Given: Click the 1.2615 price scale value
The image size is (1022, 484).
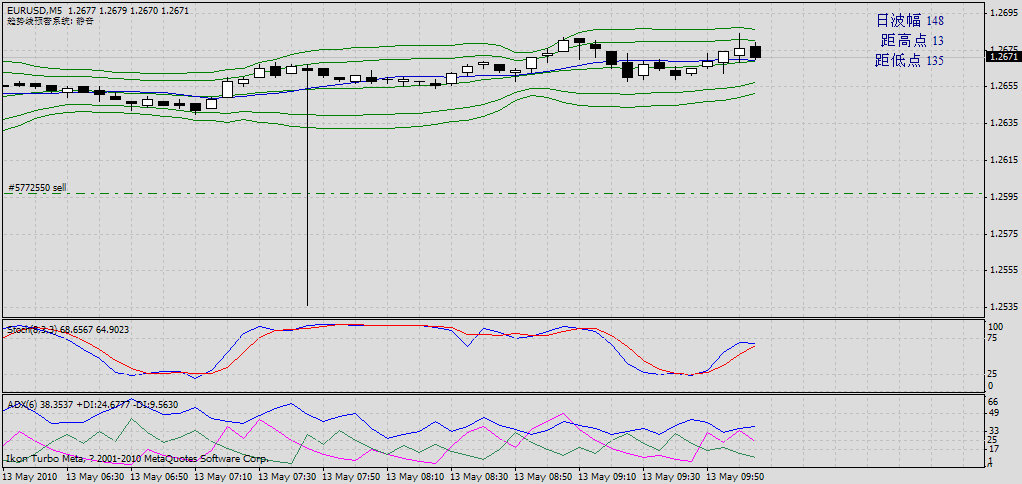Looking at the screenshot, I should click(1004, 160).
